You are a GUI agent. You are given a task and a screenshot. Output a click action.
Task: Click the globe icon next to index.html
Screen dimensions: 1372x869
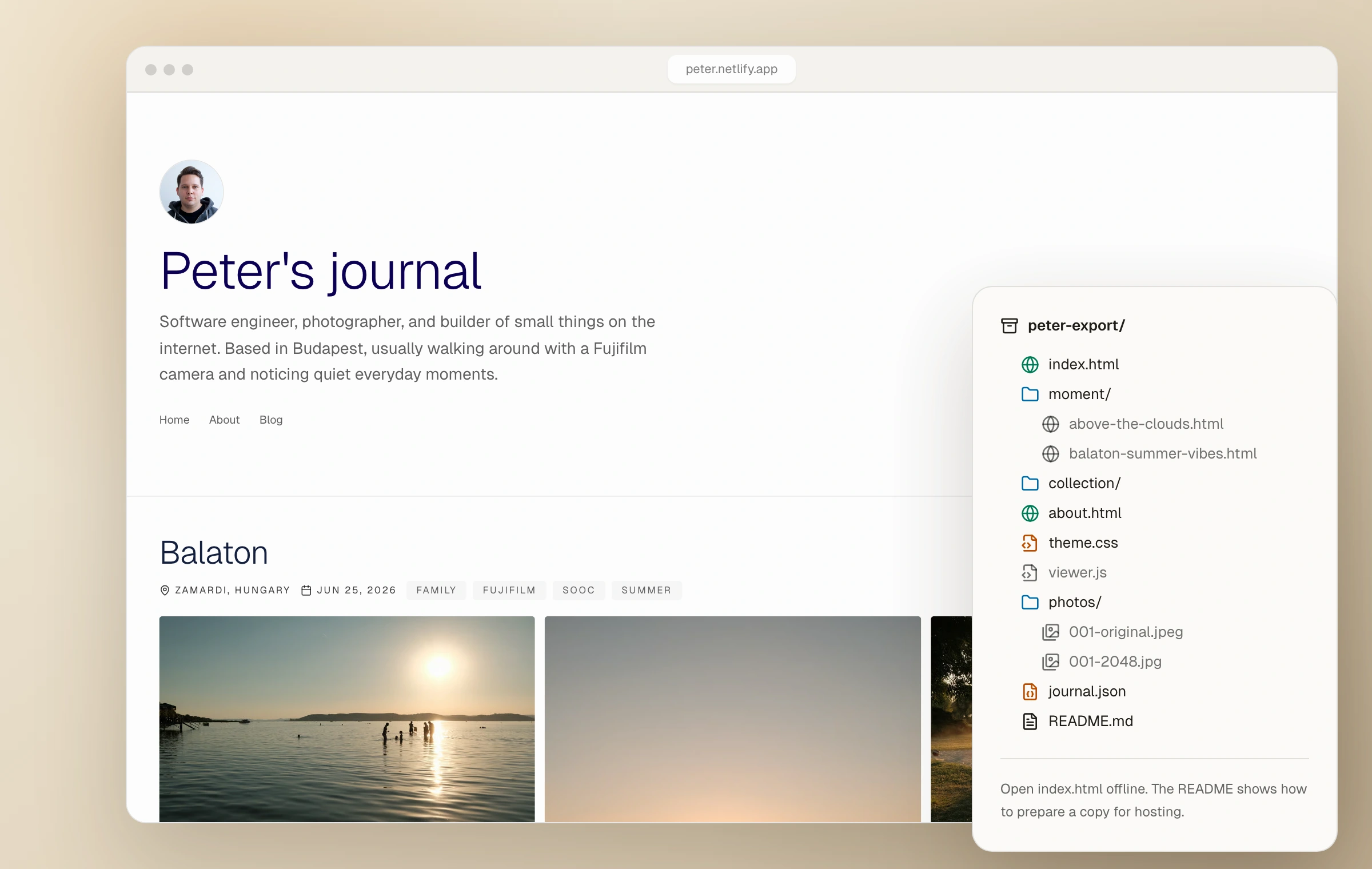(1030, 365)
